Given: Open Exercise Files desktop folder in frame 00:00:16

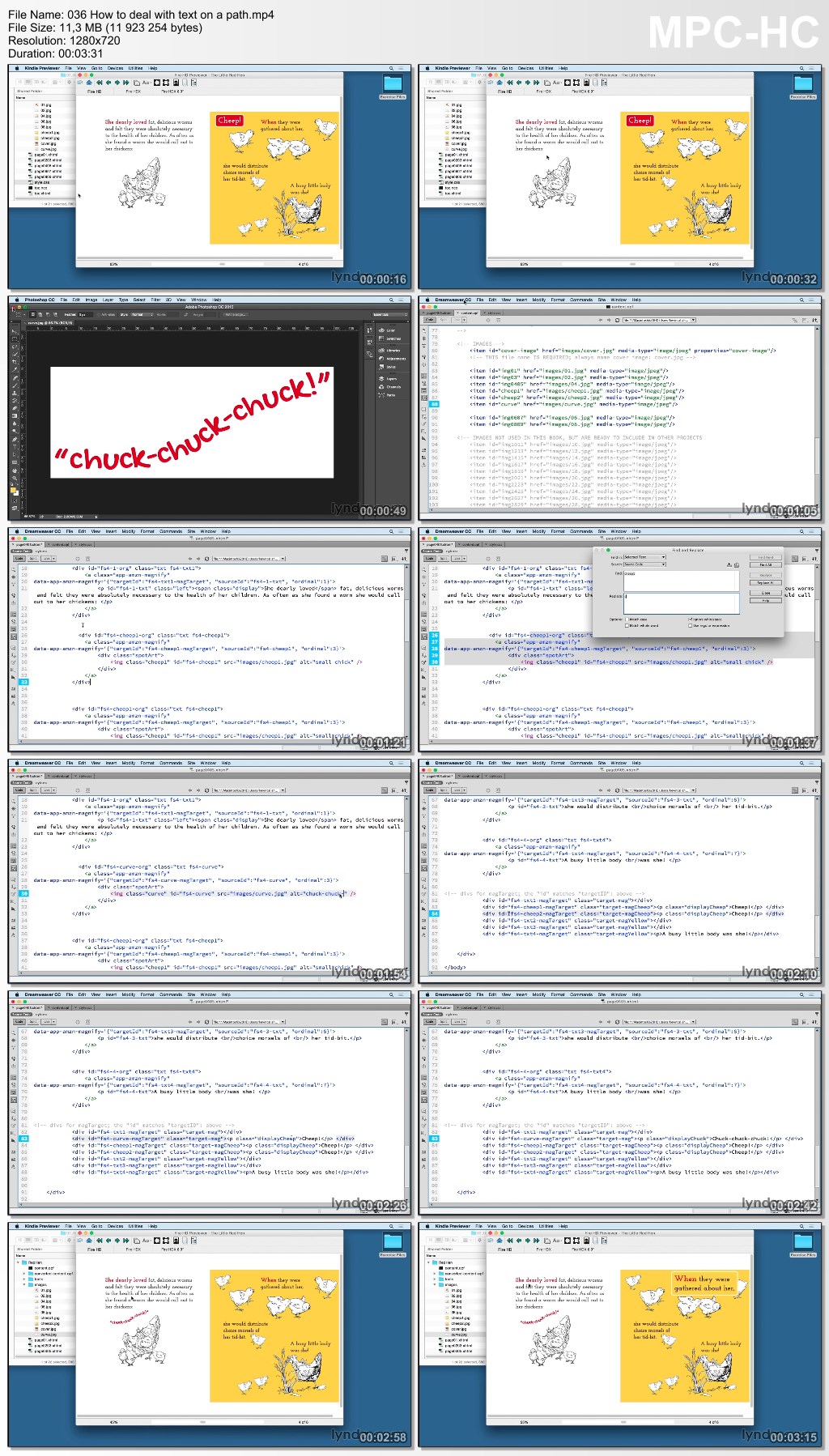Looking at the screenshot, I should click(393, 84).
